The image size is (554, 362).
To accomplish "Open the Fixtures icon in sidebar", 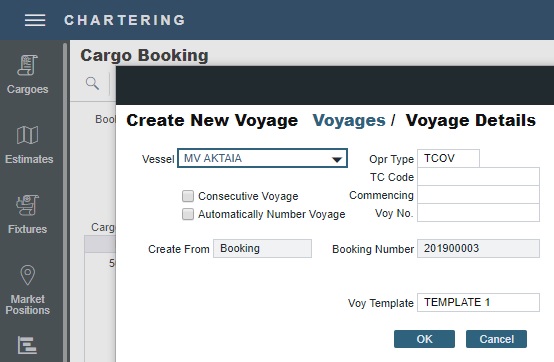I will coord(28,205).
